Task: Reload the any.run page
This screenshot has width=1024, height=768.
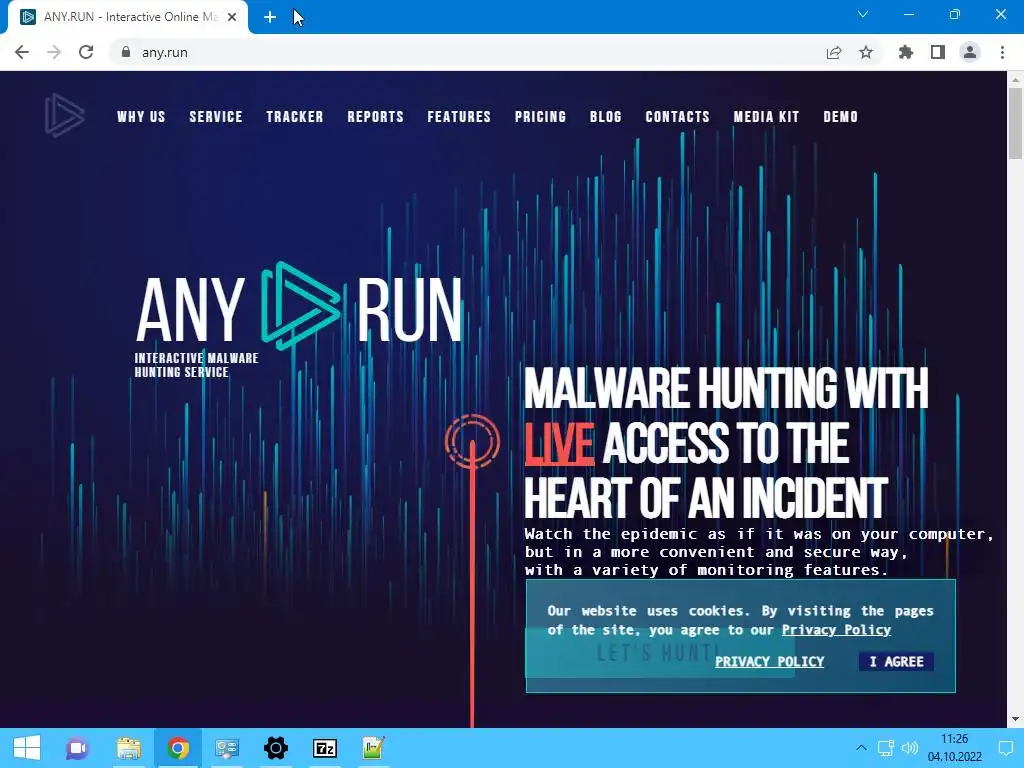Action: (86, 52)
